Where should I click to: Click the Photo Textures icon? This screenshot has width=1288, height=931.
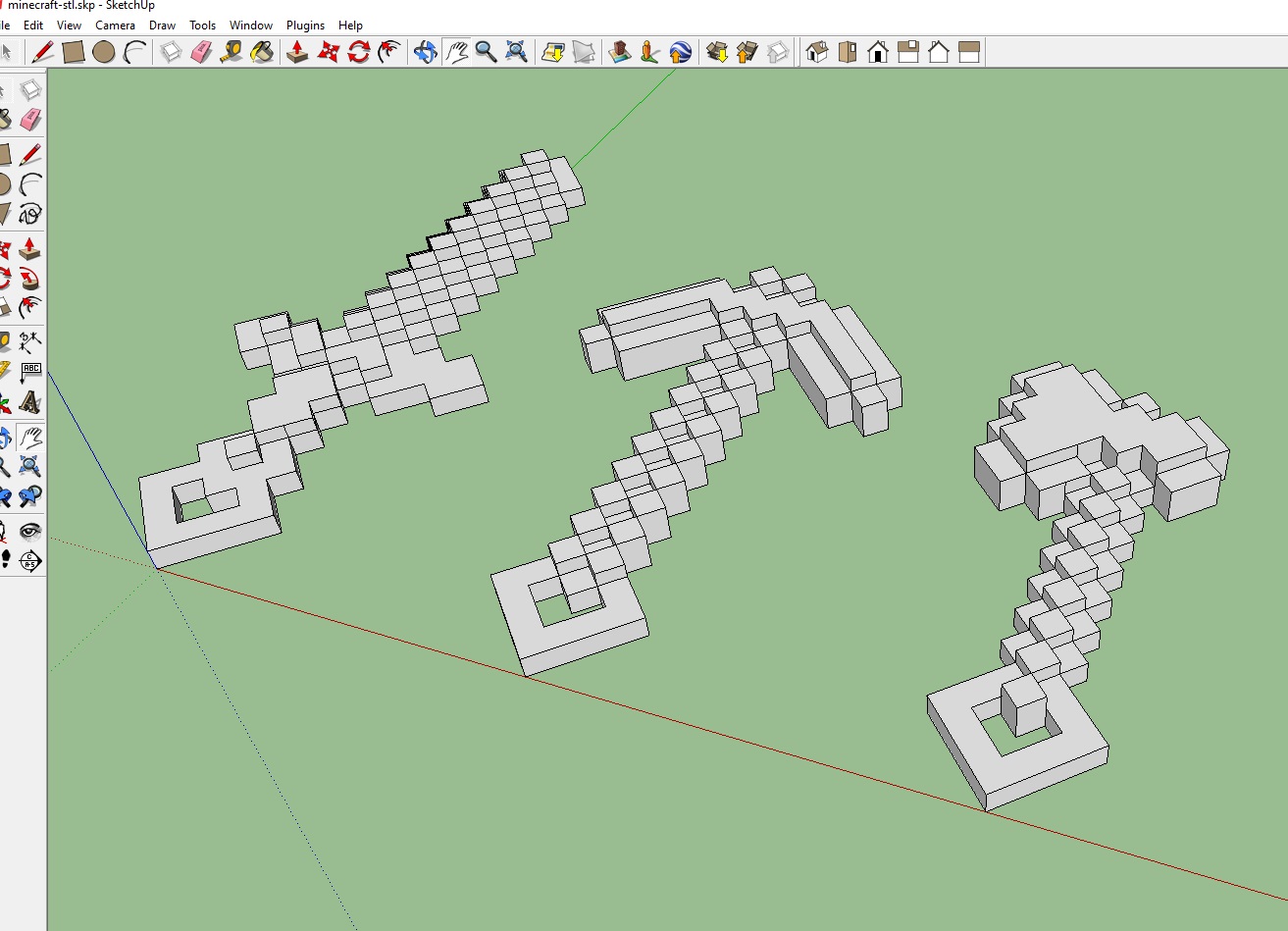[650, 52]
